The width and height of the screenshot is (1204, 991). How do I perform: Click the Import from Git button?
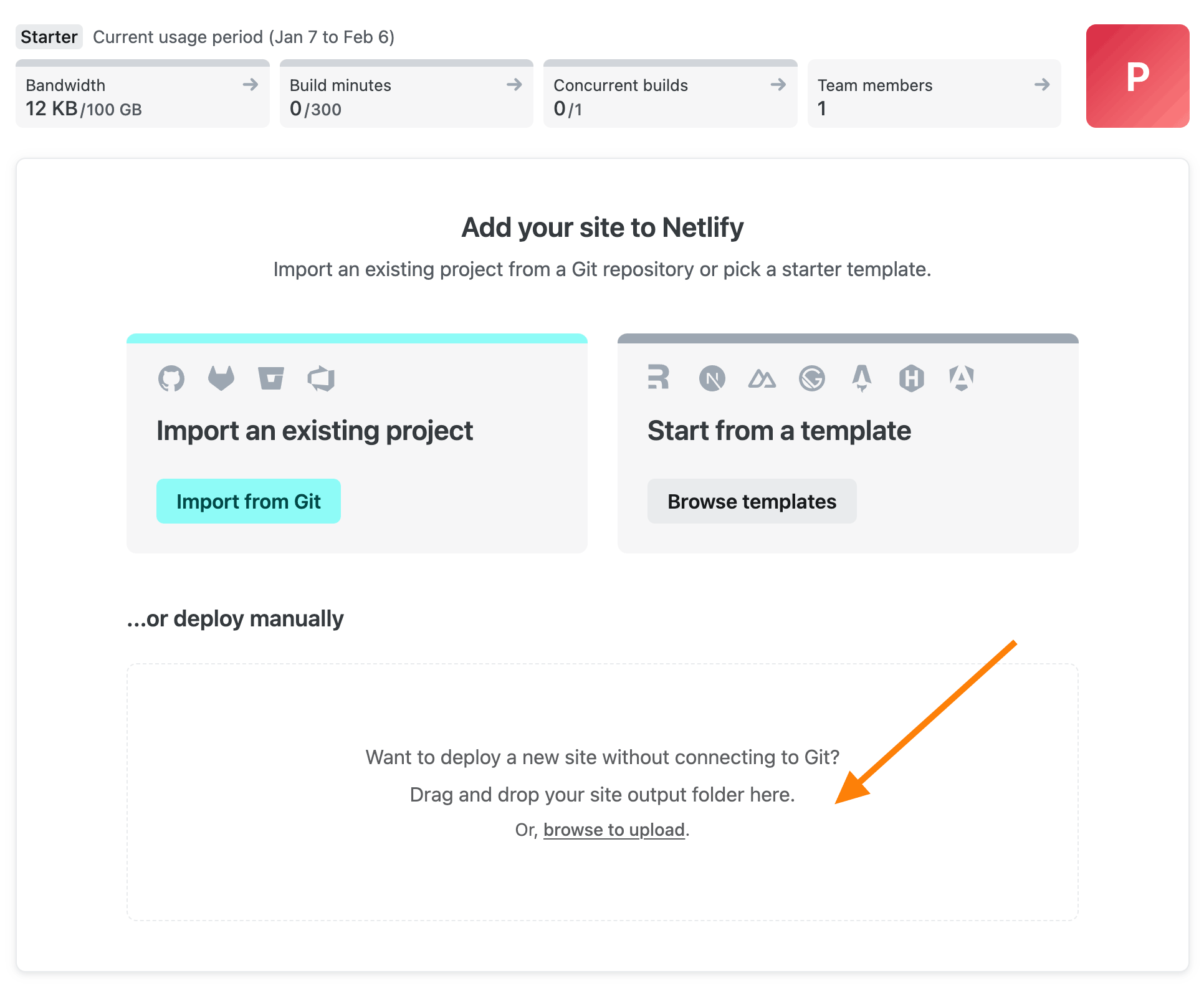point(249,500)
